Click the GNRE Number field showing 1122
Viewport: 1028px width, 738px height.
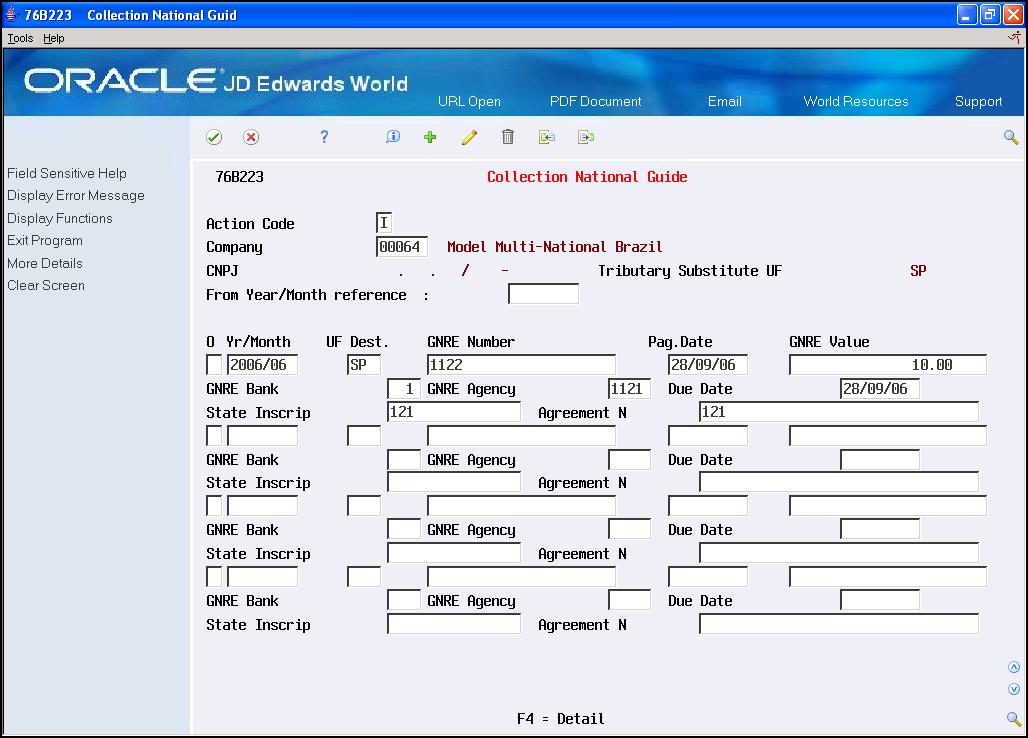(521, 365)
